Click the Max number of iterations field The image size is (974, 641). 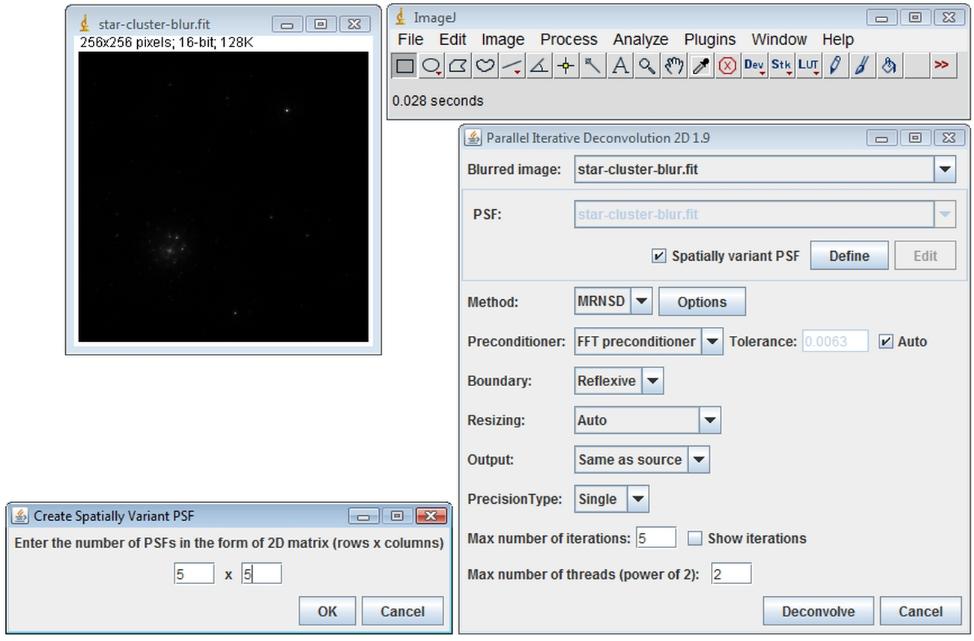tap(656, 538)
